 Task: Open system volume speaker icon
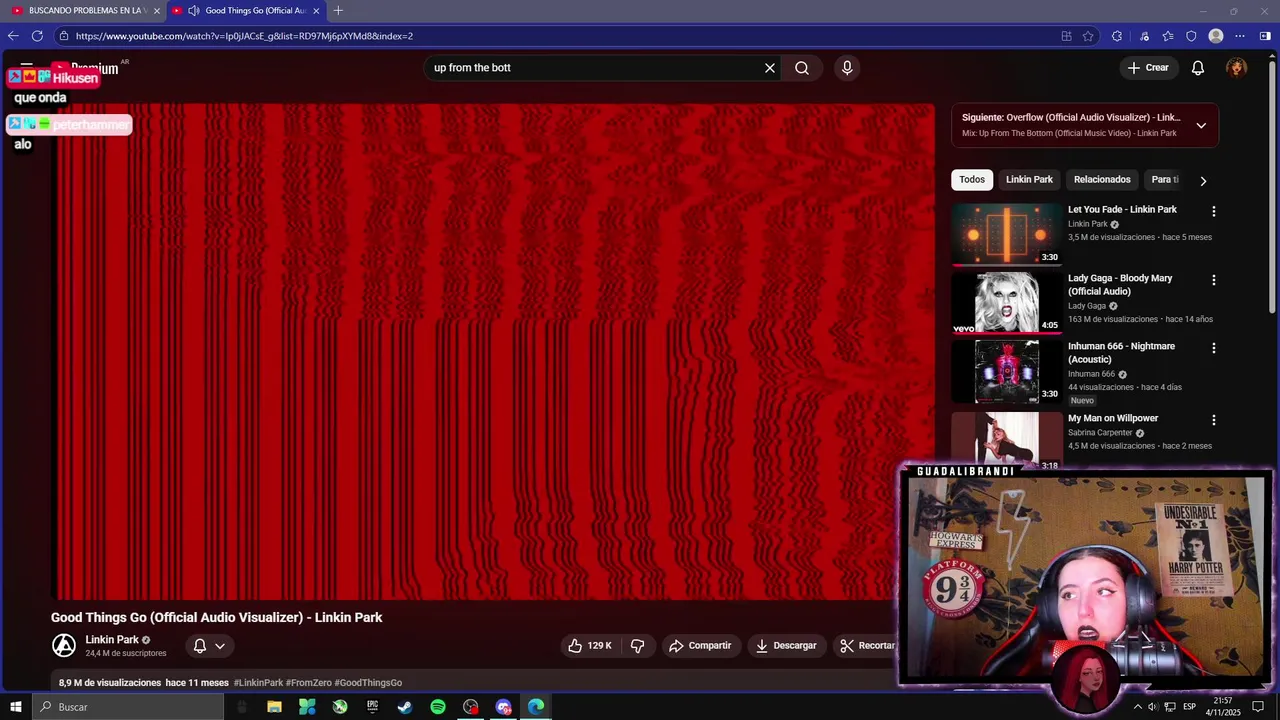(1152, 707)
